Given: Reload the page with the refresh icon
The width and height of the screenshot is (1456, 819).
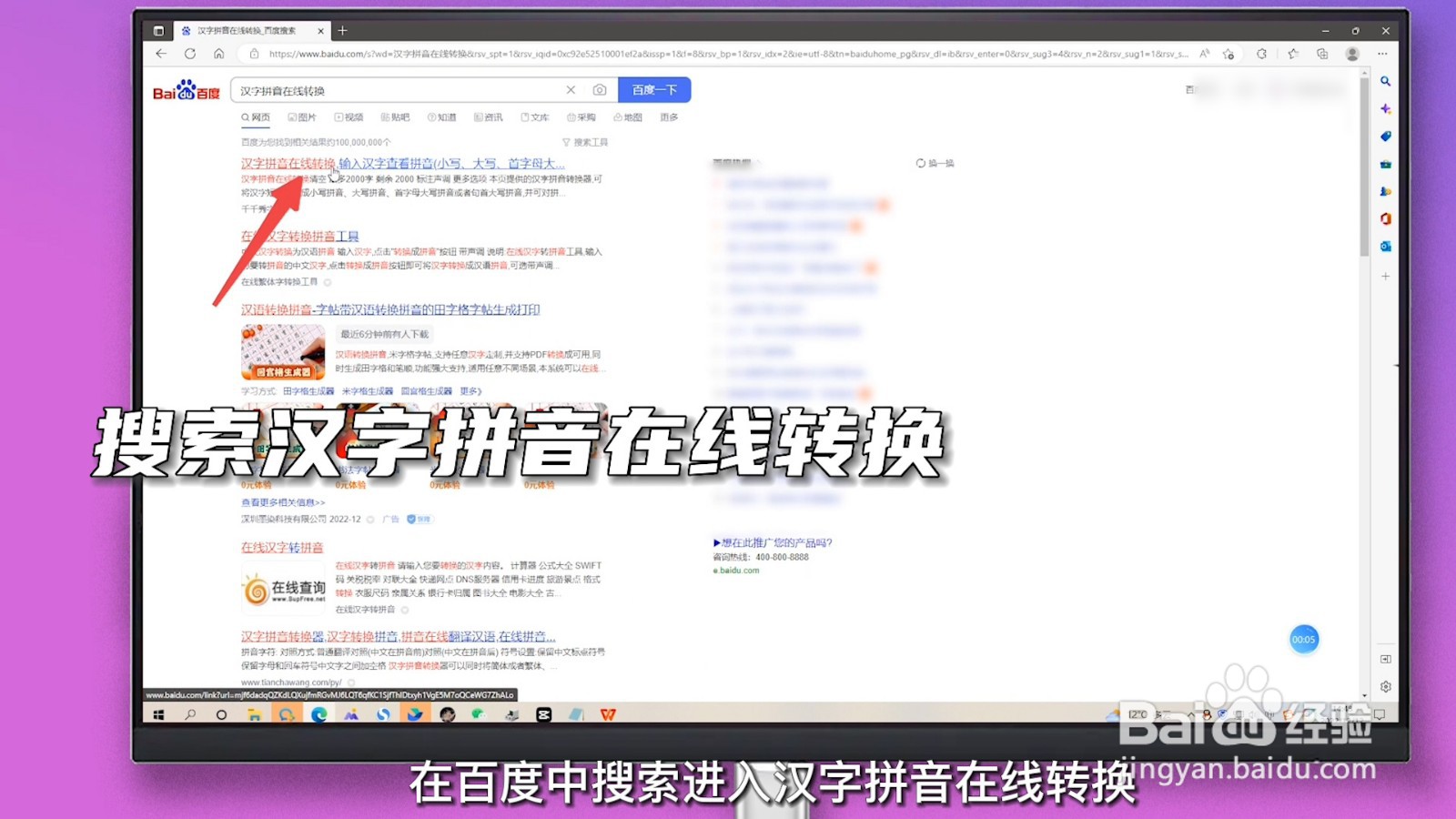Looking at the screenshot, I should (x=190, y=54).
